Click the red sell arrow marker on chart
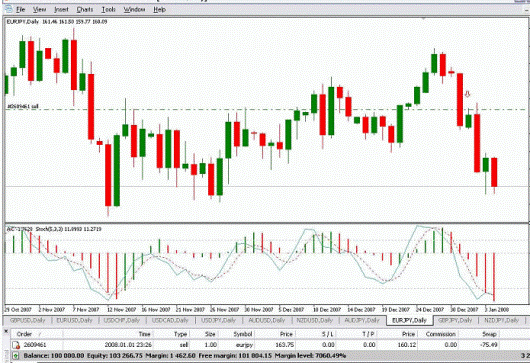530x363 pixels. tap(467, 94)
